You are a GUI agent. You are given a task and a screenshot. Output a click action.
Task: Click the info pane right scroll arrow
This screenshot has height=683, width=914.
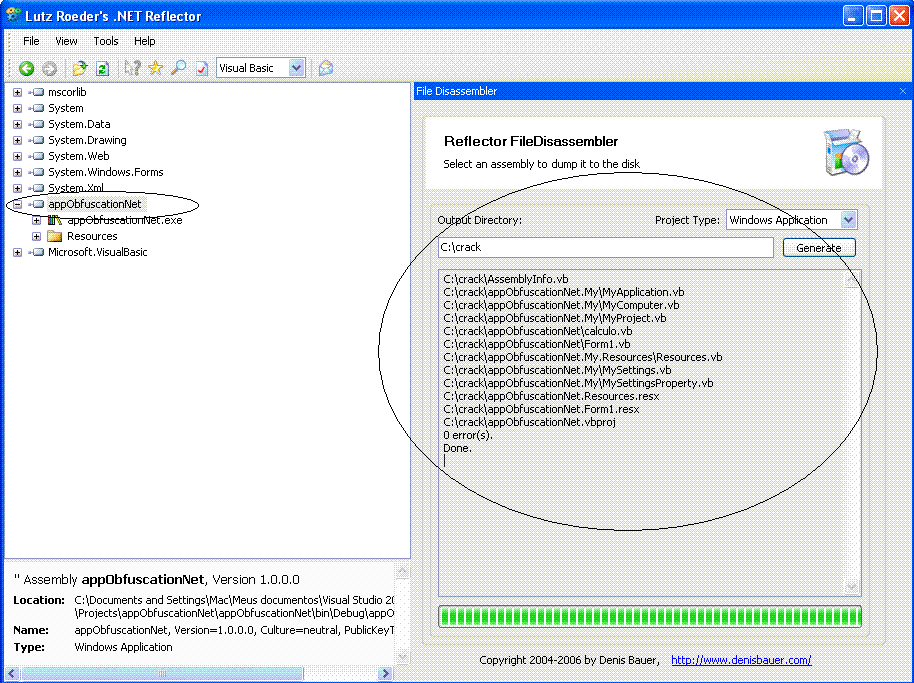click(x=385, y=674)
